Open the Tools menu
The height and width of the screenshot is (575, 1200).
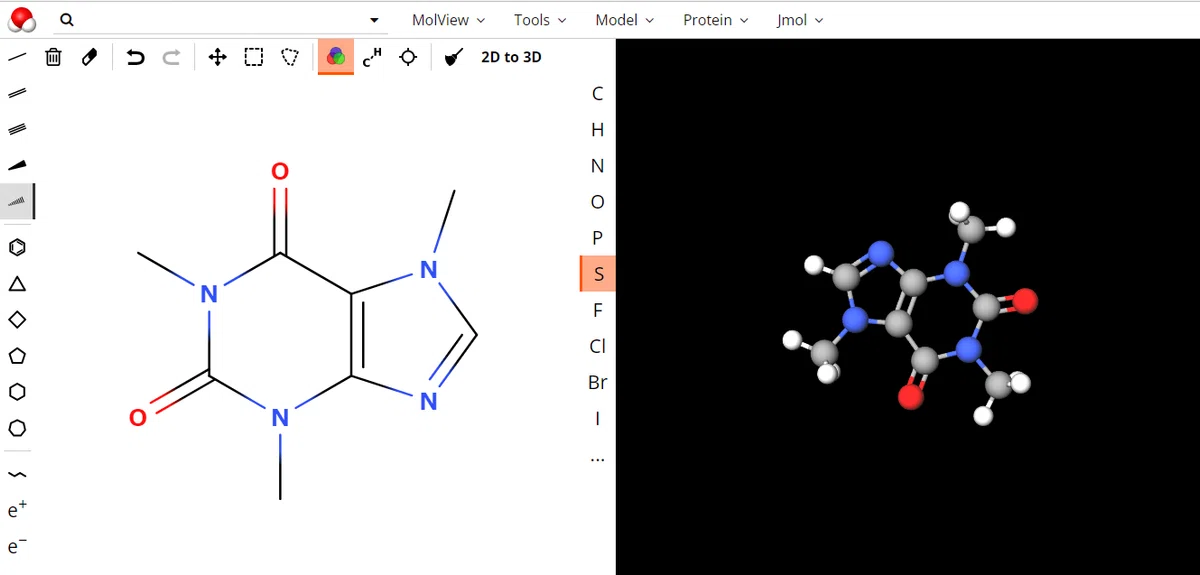pos(540,20)
